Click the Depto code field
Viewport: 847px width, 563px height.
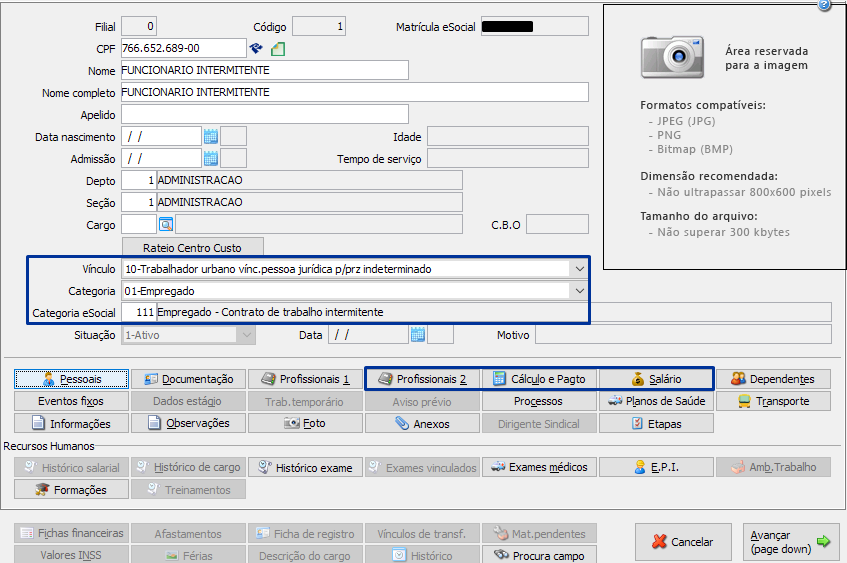[x=139, y=180]
